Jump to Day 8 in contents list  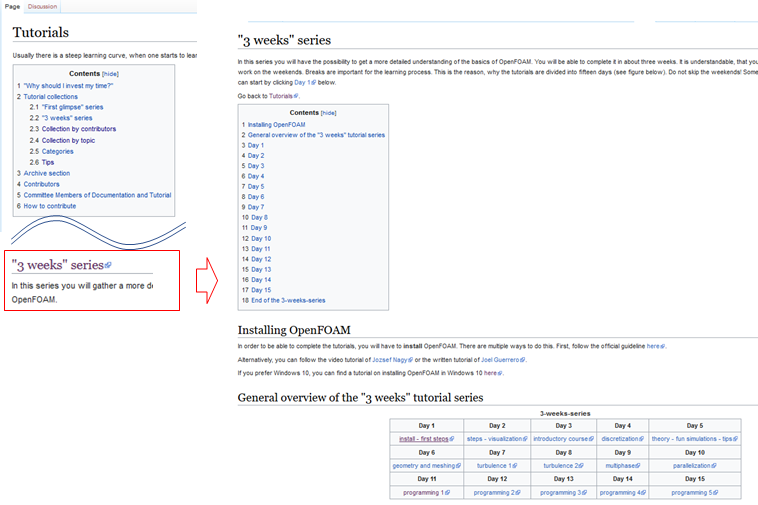(259, 217)
